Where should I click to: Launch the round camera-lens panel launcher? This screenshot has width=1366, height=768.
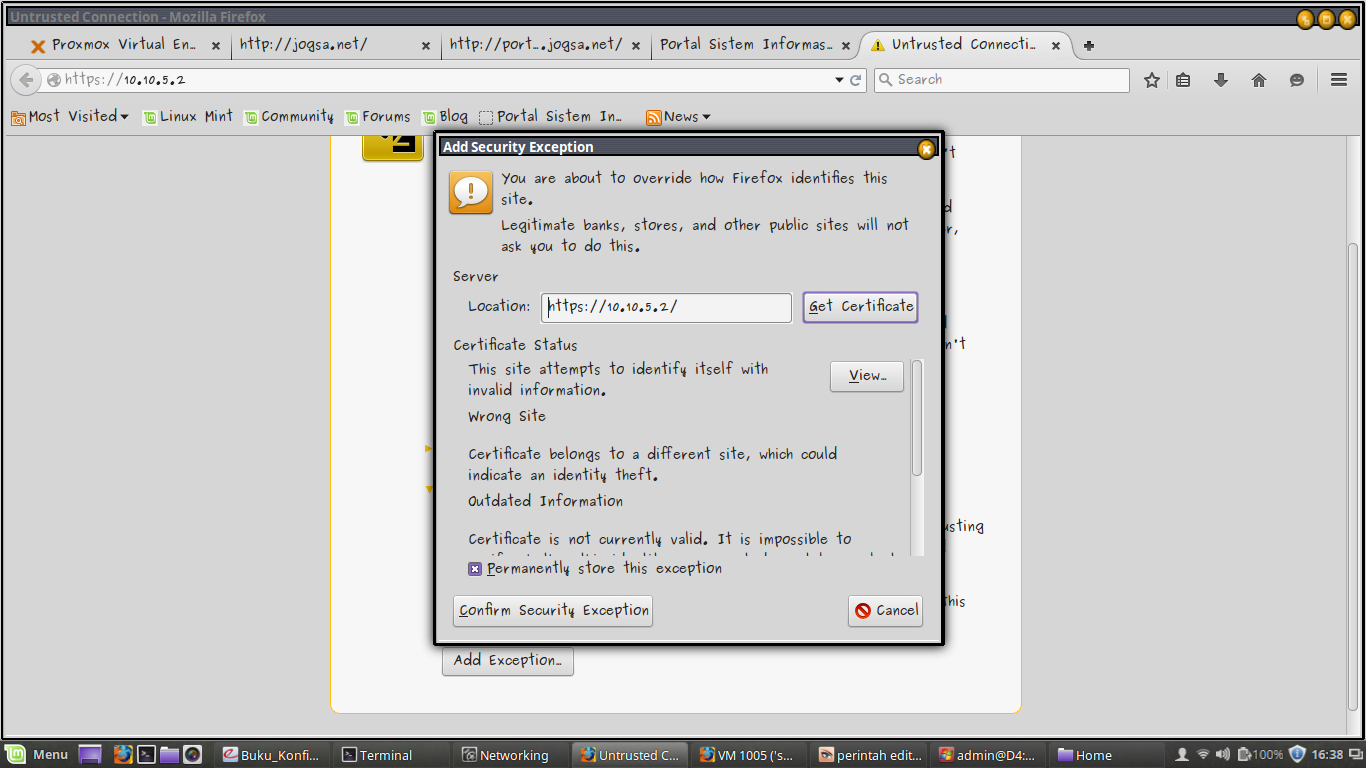point(193,755)
